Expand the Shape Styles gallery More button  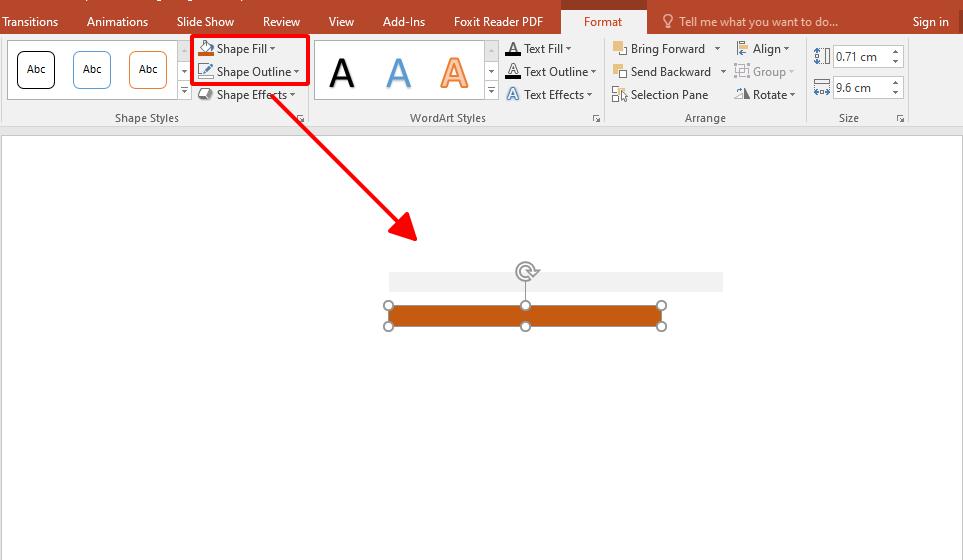(x=184, y=91)
